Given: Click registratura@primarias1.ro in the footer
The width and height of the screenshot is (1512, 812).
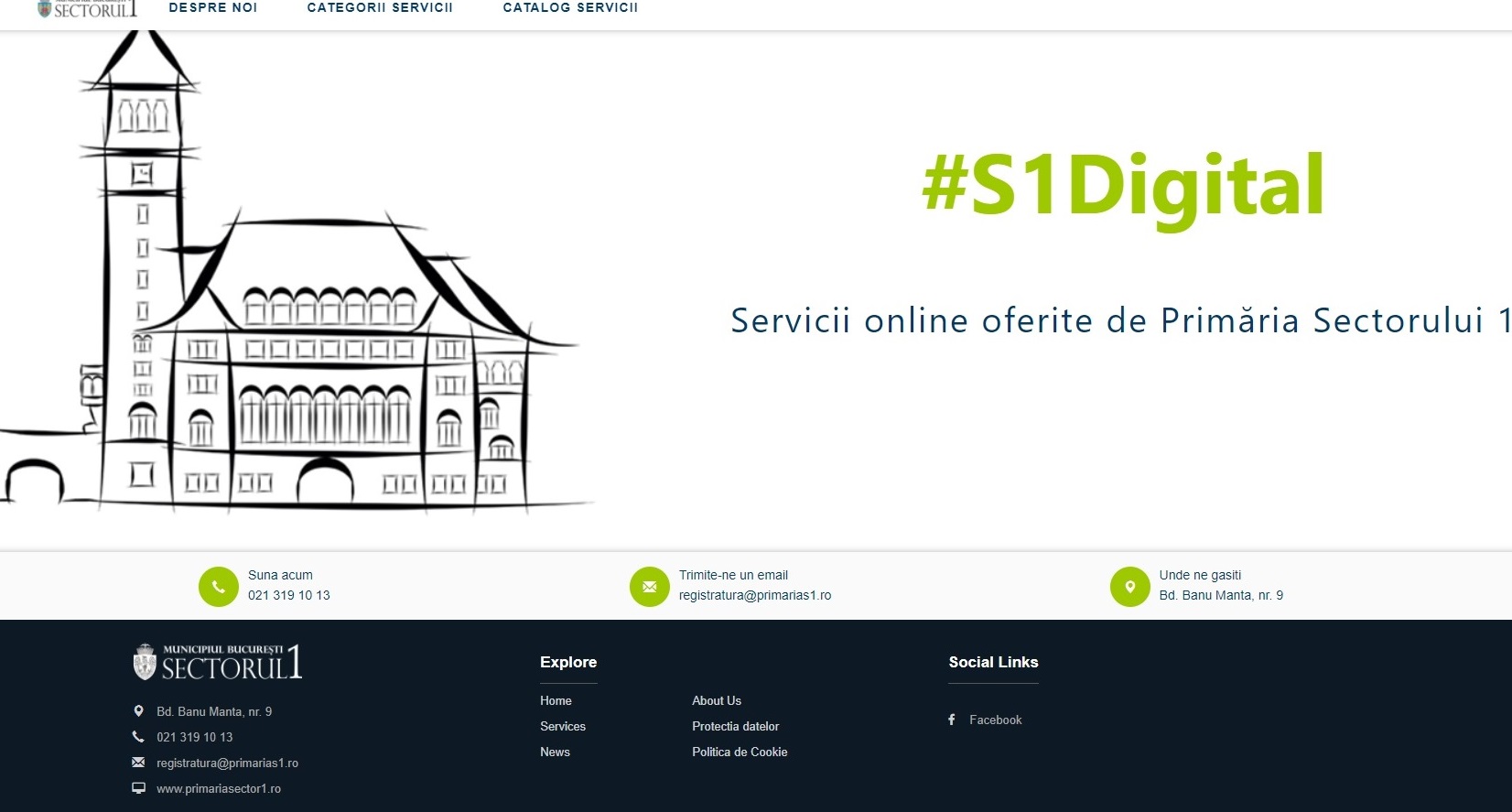Looking at the screenshot, I should point(227,763).
